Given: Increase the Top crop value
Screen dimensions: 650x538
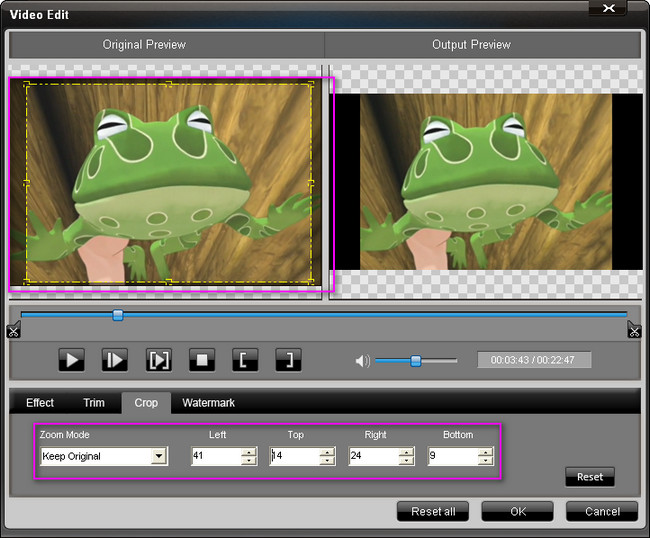Looking at the screenshot, I should pos(327,452).
